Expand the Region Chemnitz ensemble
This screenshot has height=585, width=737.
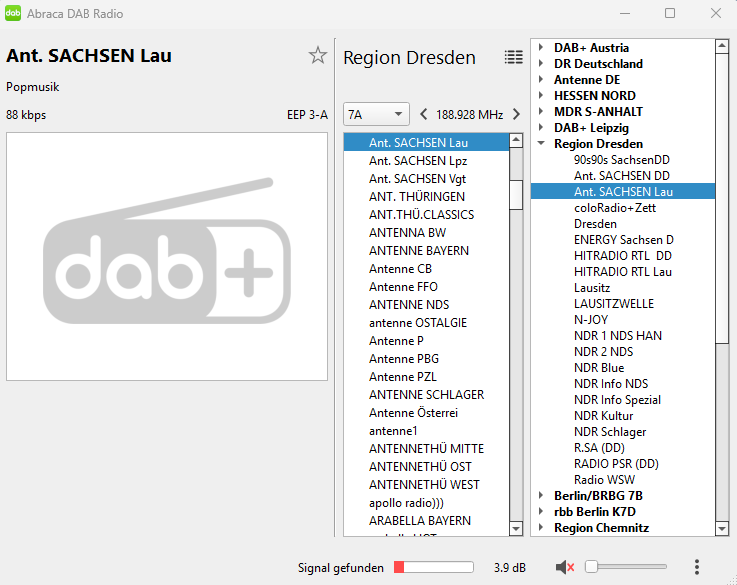tap(541, 528)
